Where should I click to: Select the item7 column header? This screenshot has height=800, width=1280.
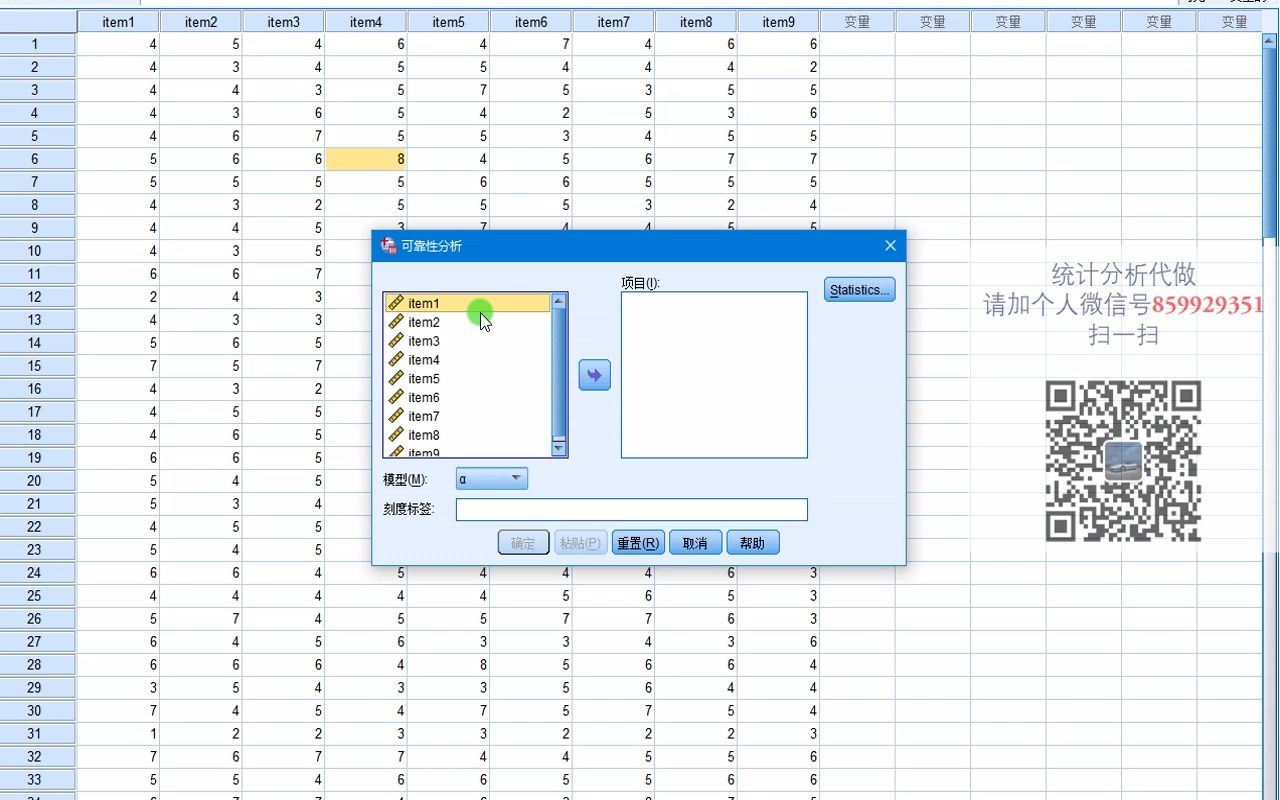pyautogui.click(x=613, y=22)
